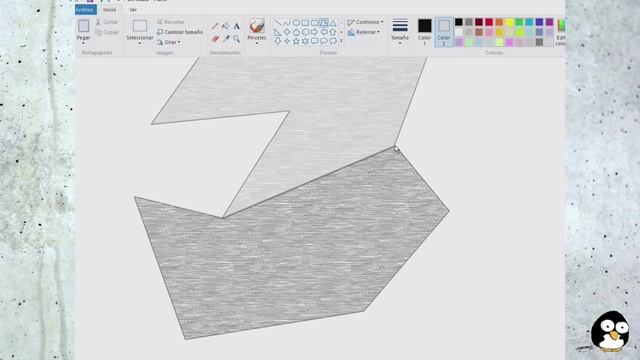Pick the purple color swatch
Viewport: 640px width, 360px height.
click(549, 22)
